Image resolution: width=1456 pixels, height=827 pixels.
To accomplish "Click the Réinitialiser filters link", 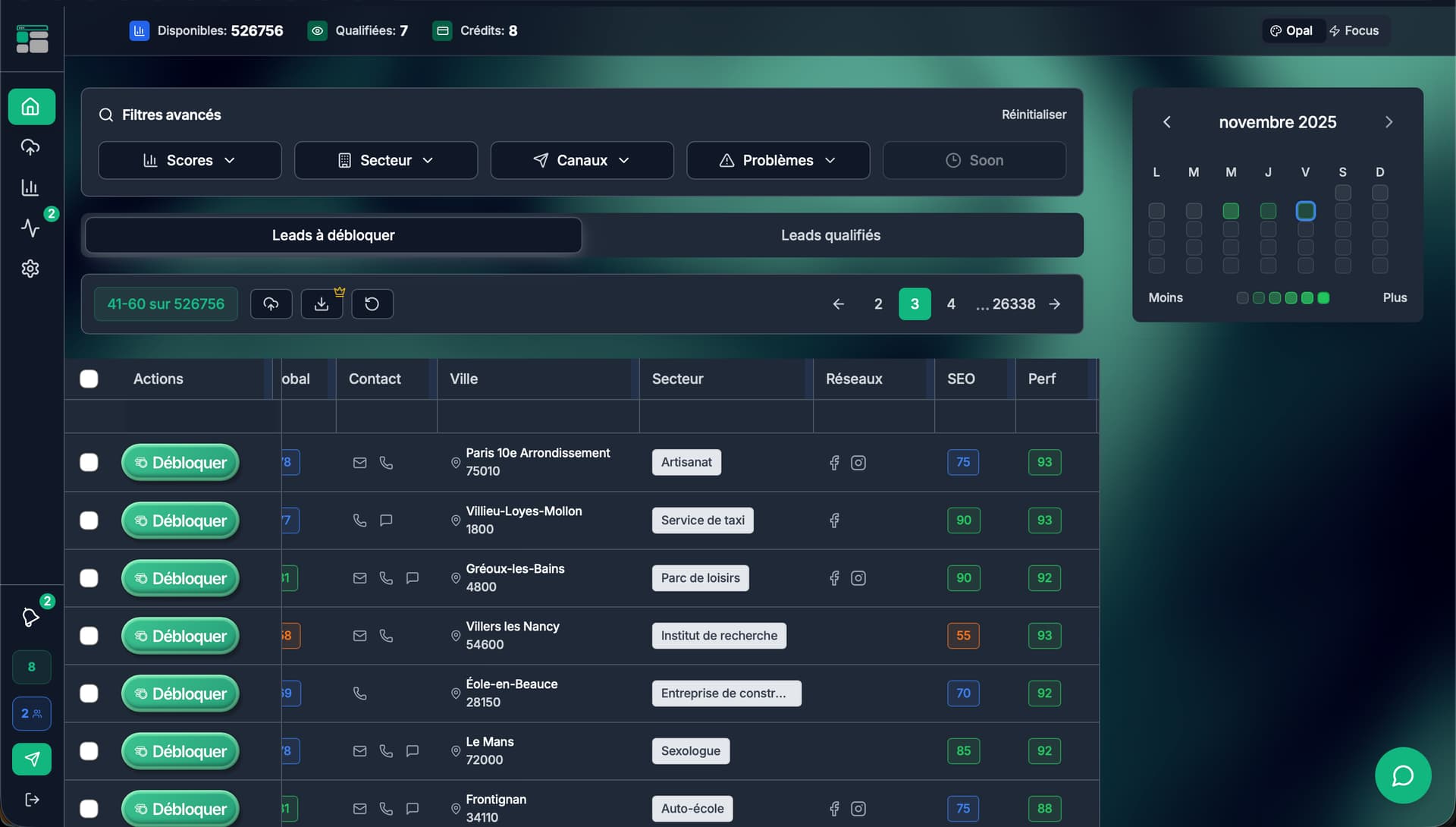I will click(1033, 115).
